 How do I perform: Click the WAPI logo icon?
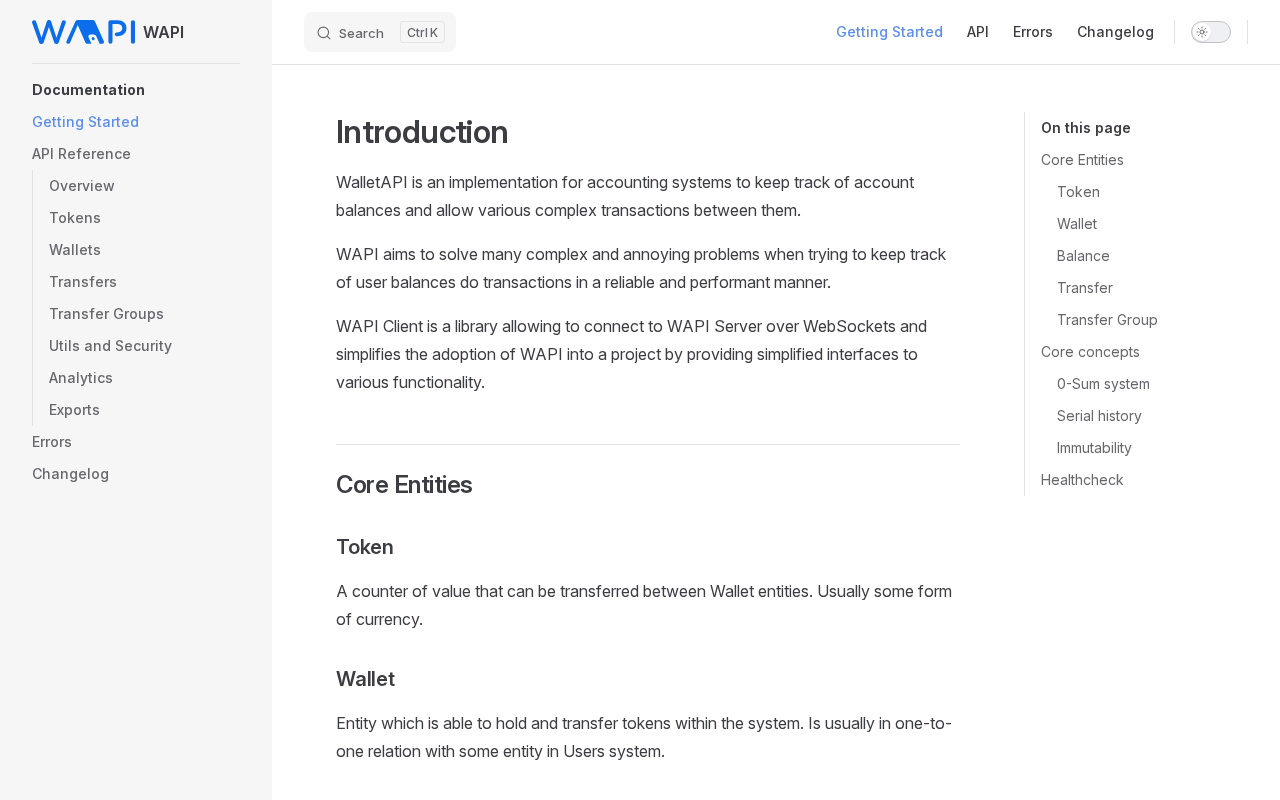coord(83,32)
